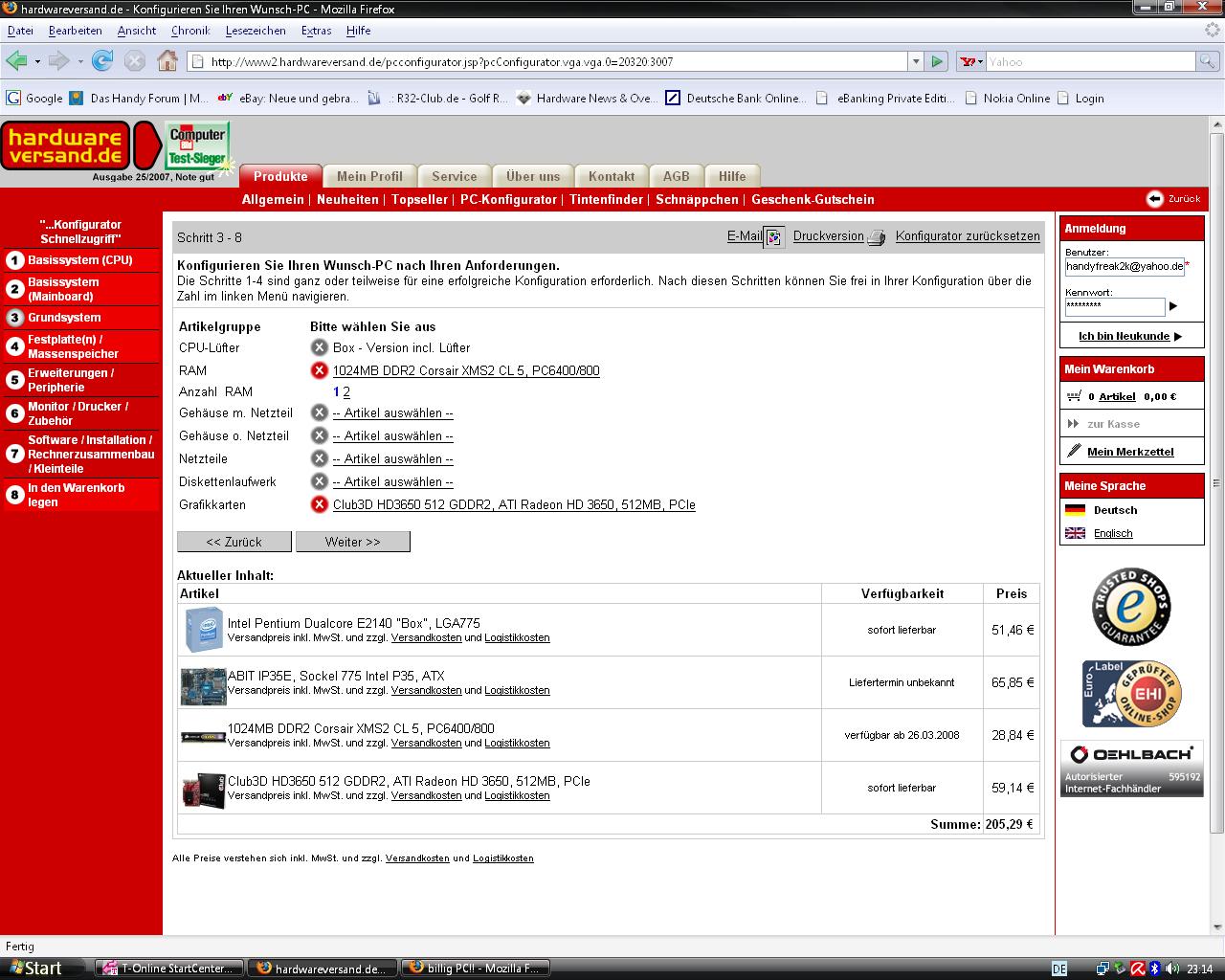Screen dimensions: 1225x980
Task: Click the Weiter >> button
Action: click(353, 542)
